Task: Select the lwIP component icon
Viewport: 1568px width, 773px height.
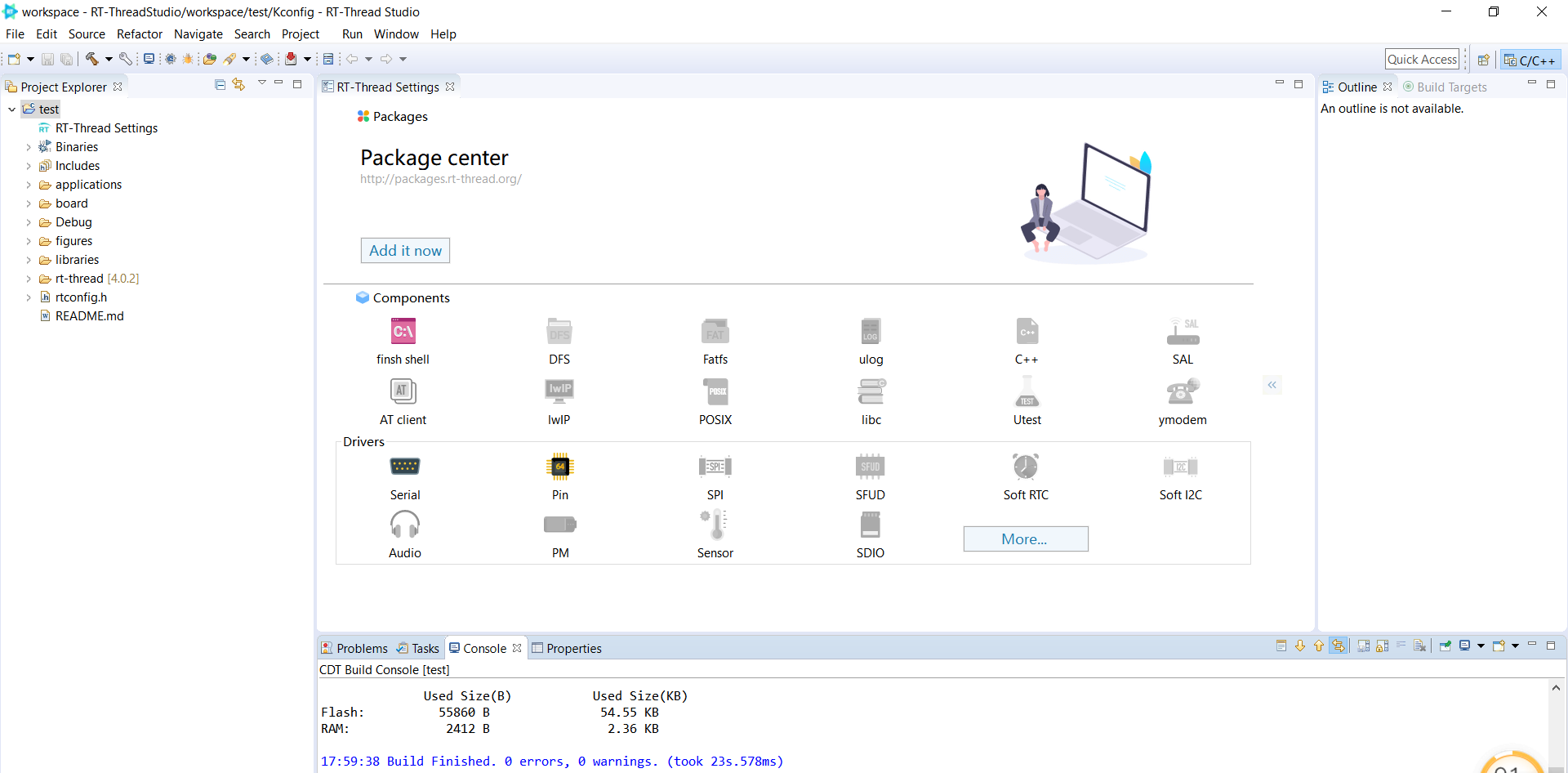Action: 559,391
